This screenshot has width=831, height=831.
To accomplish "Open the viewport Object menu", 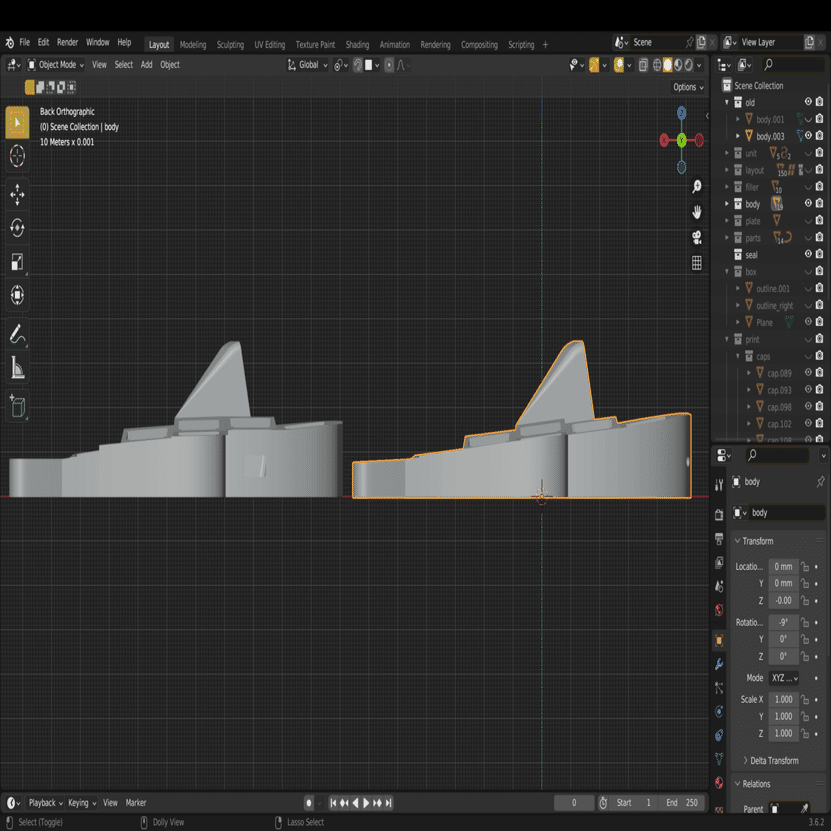I will pyautogui.click(x=170, y=65).
